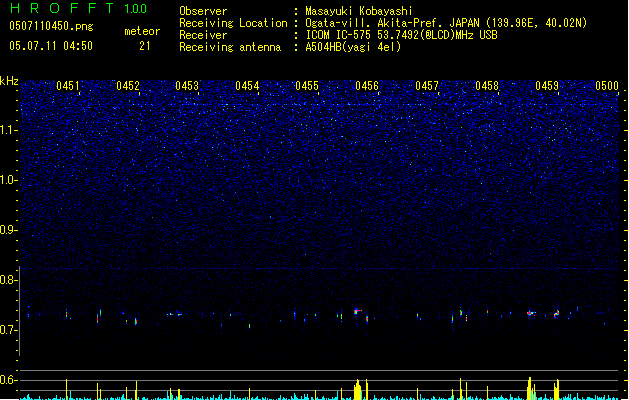Viewport: 629px width, 400px height.
Task: Click the tall yellow intensity spike near 0456
Action: pos(358,390)
